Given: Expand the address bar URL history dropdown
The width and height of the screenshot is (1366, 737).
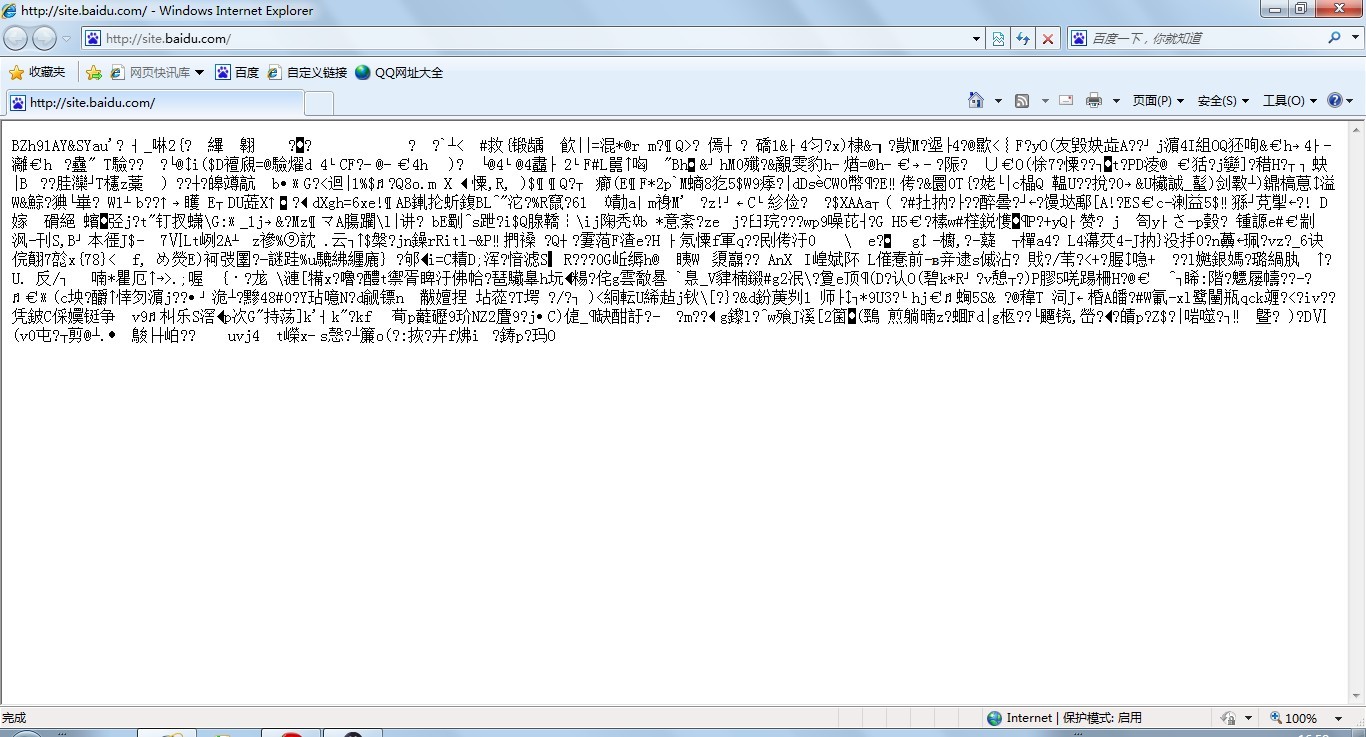Looking at the screenshot, I should pyautogui.click(x=977, y=39).
